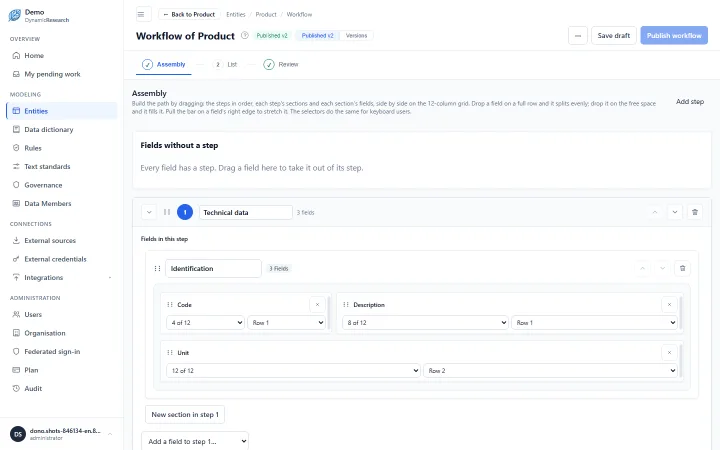This screenshot has height=450, width=720.
Task: Go to the Data dictionary page
Action: click(62, 129)
